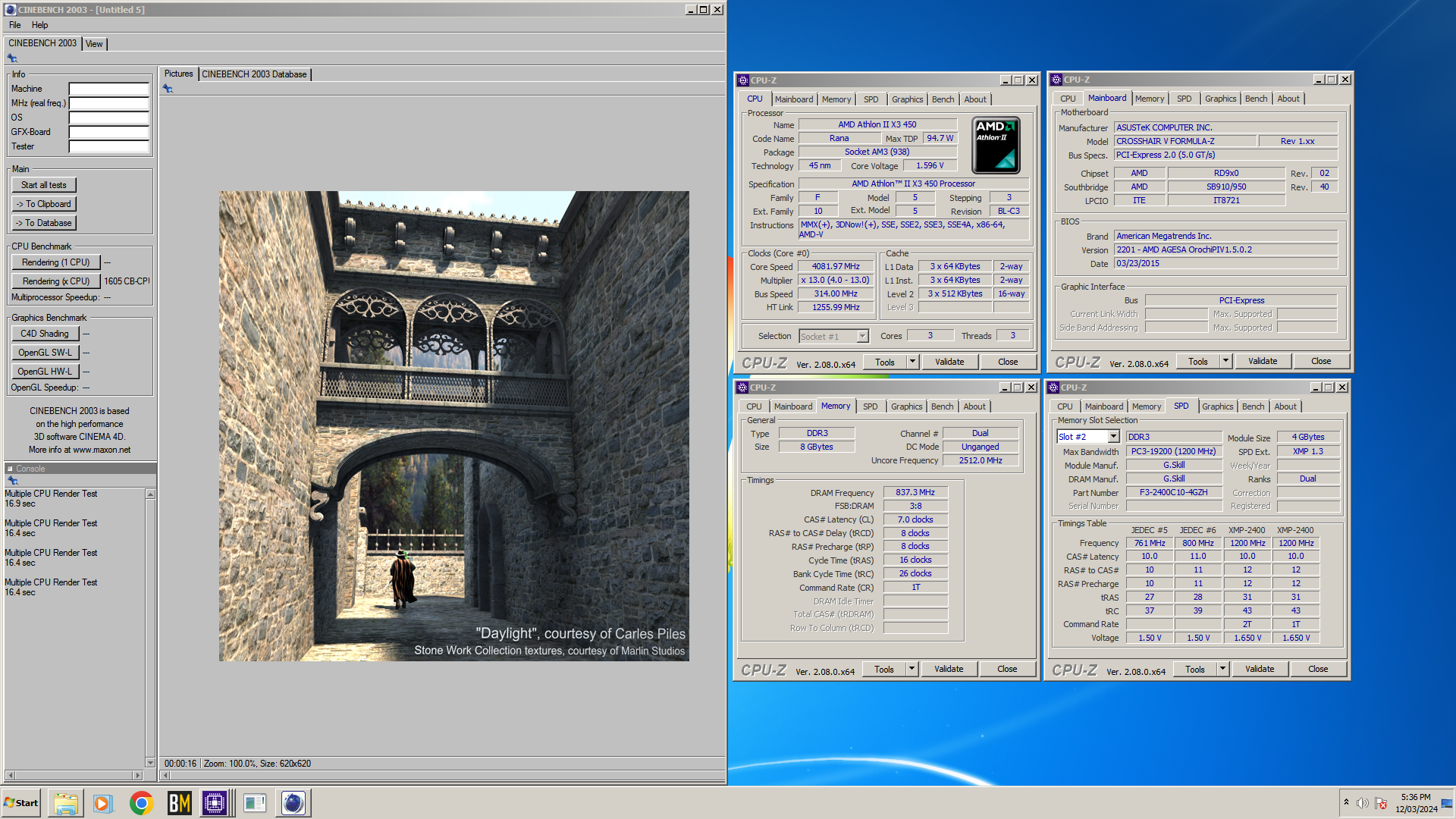The image size is (1456, 819).
Task: Click the taskbar clock showing 5:36 PM
Action: 1415,803
